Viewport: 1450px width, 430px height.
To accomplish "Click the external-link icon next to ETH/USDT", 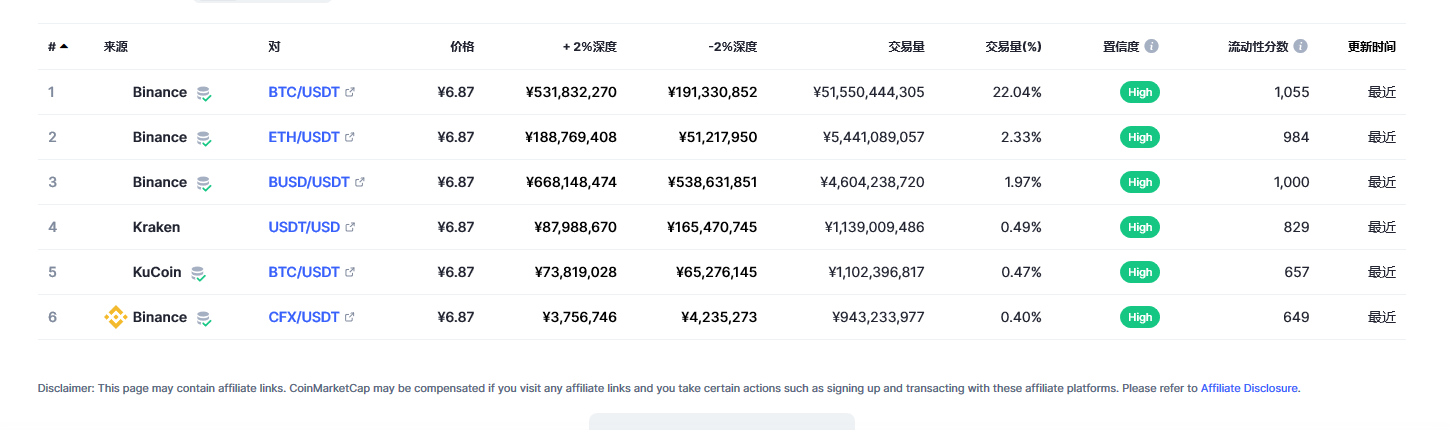I will [350, 137].
